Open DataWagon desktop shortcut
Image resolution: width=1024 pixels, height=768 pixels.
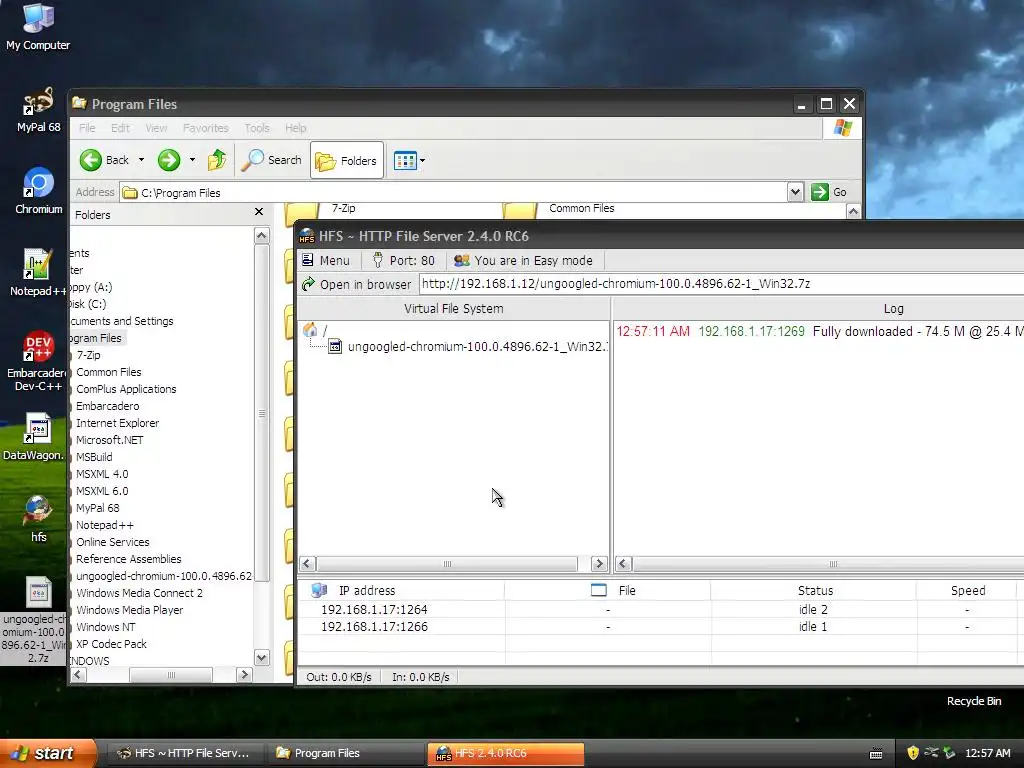(34, 436)
